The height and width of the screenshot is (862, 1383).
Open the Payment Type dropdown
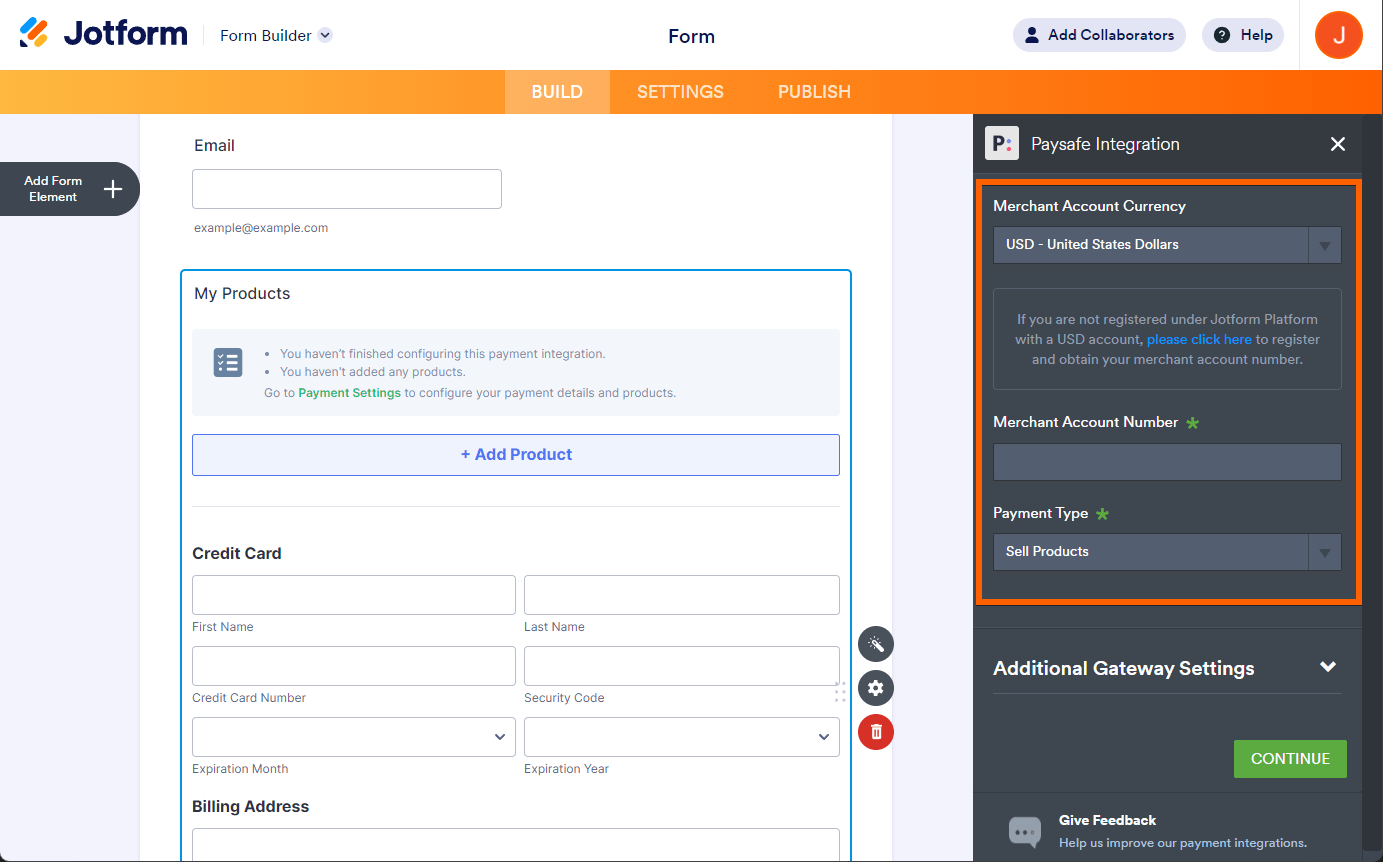(x=1167, y=552)
